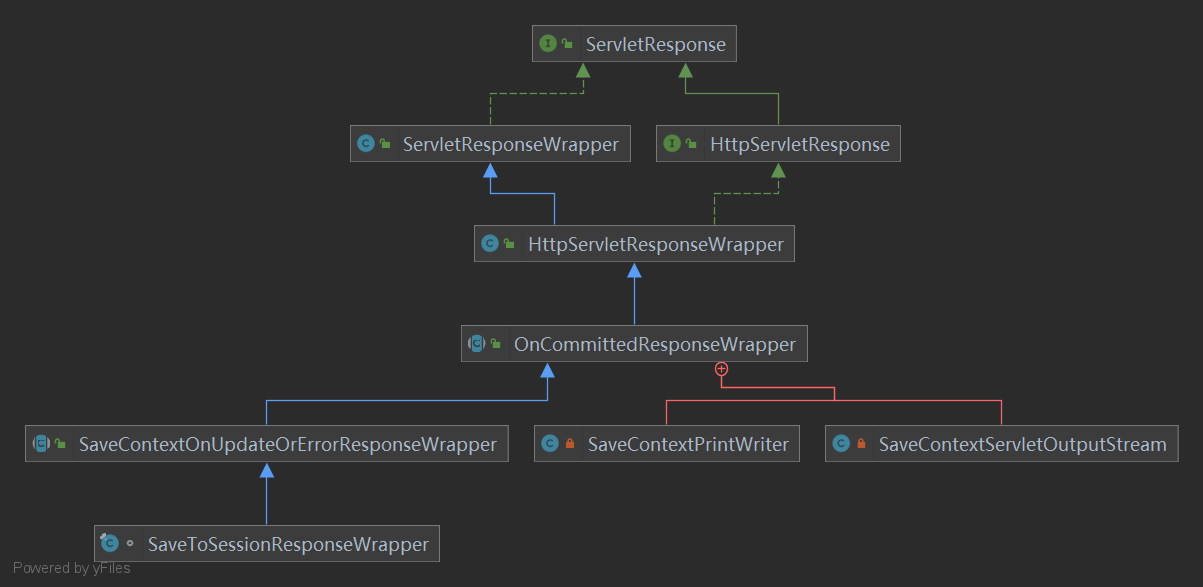Click the ServletResponse interface type icon
Viewport: 1203px width, 587px height.
coord(548,44)
